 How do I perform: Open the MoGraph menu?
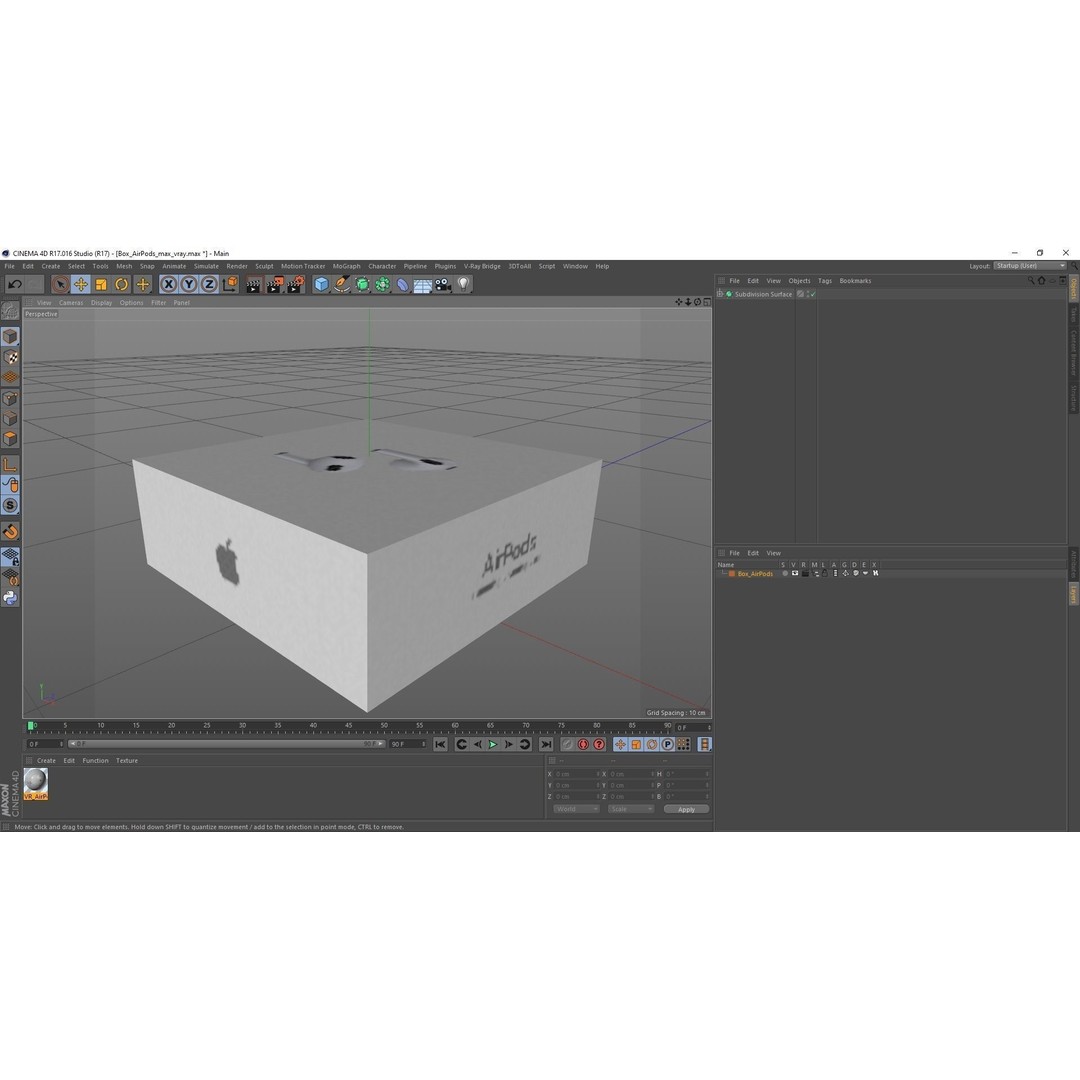346,267
